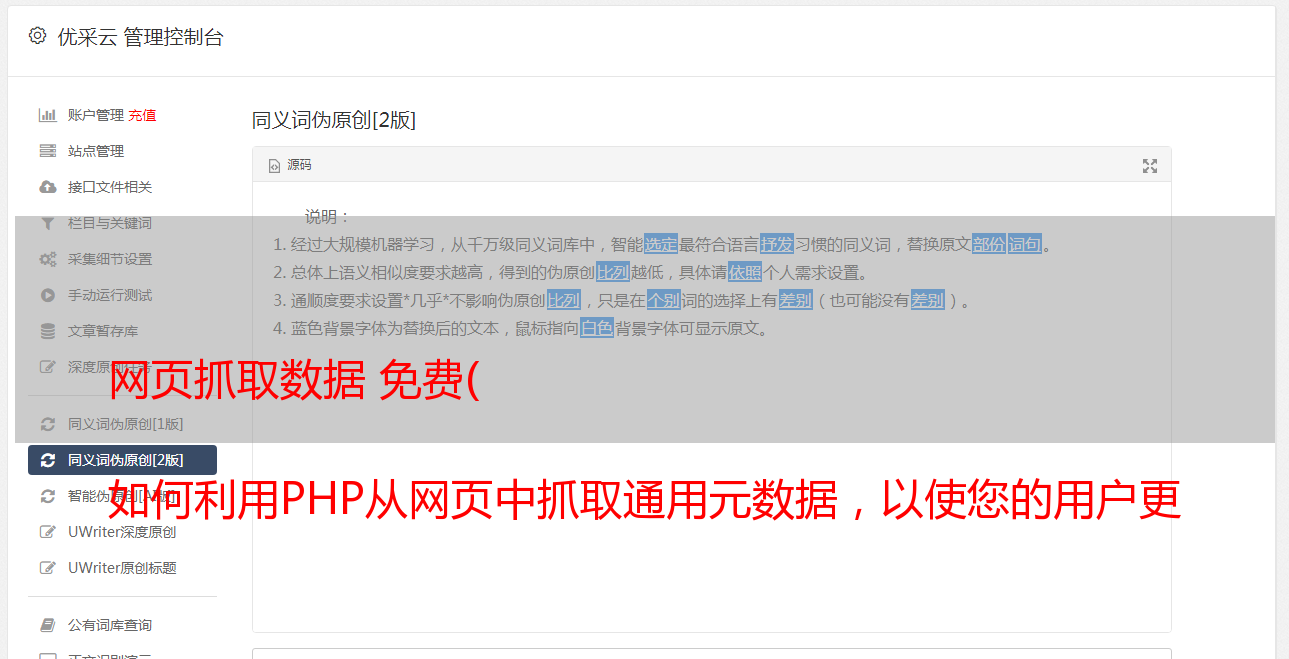Click the gear icon beside 优采云 管理控制台

point(38,36)
